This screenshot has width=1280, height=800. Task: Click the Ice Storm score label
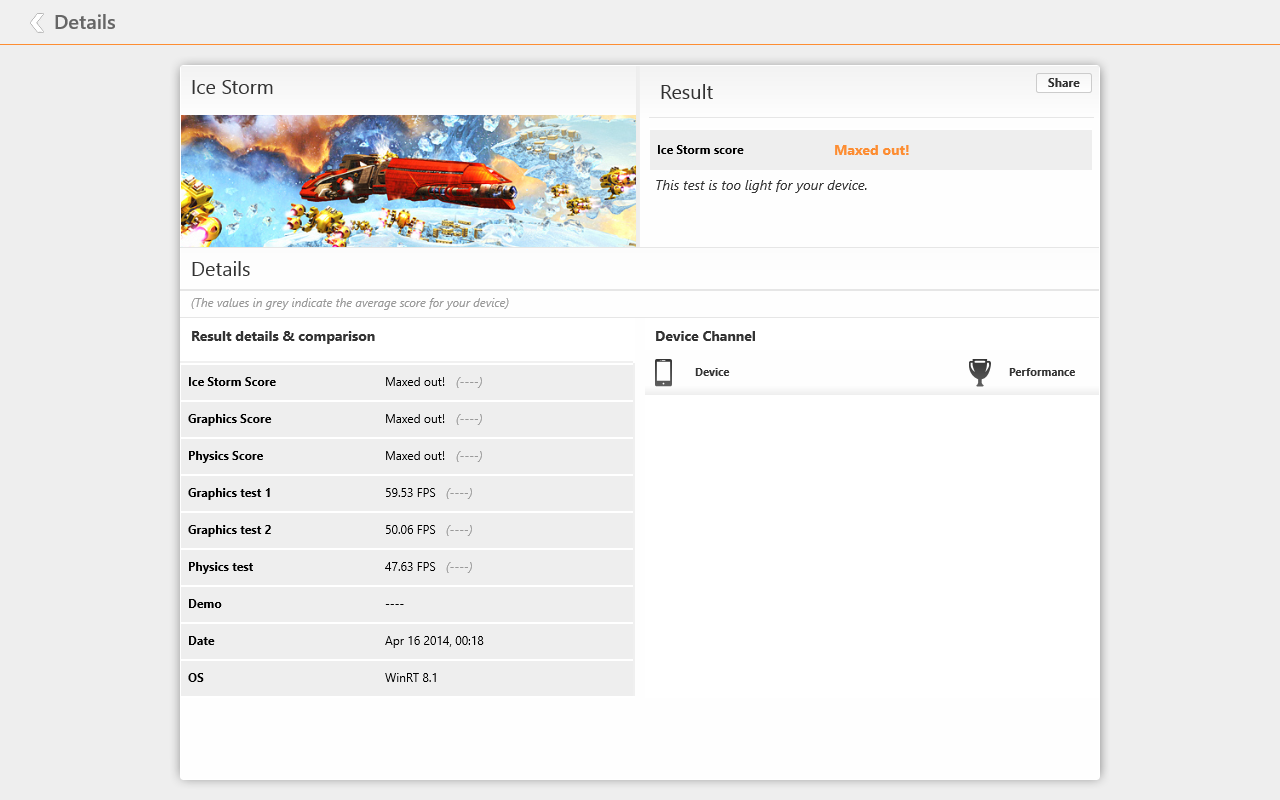[x=700, y=150]
